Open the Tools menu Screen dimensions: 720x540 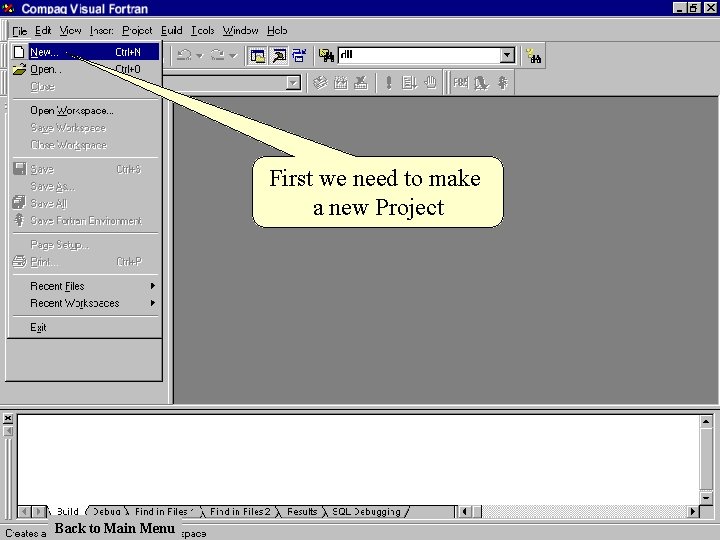click(202, 31)
